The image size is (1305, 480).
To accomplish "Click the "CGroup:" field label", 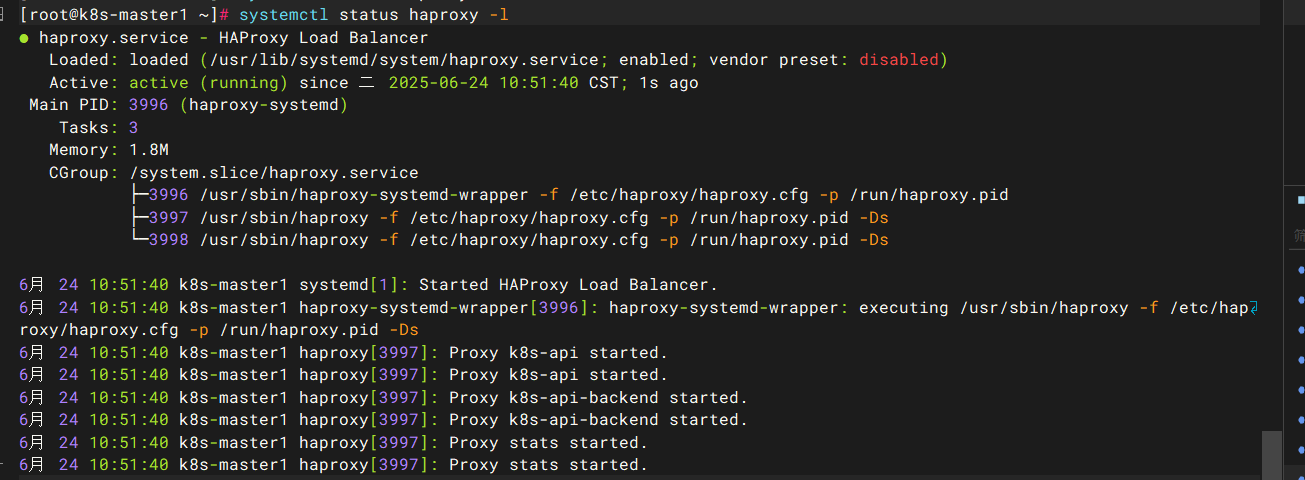I will [84, 173].
